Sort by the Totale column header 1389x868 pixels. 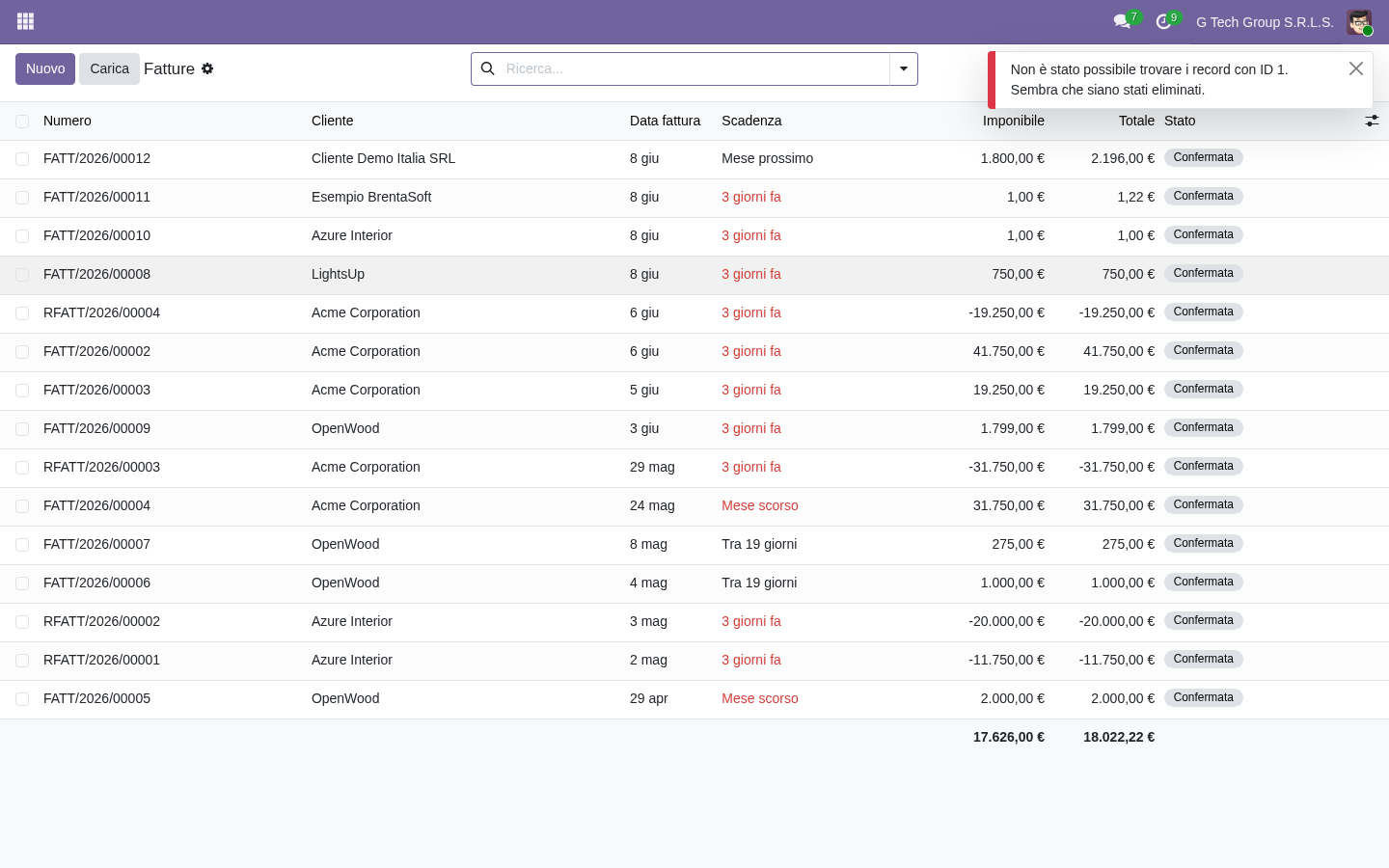click(x=1136, y=121)
